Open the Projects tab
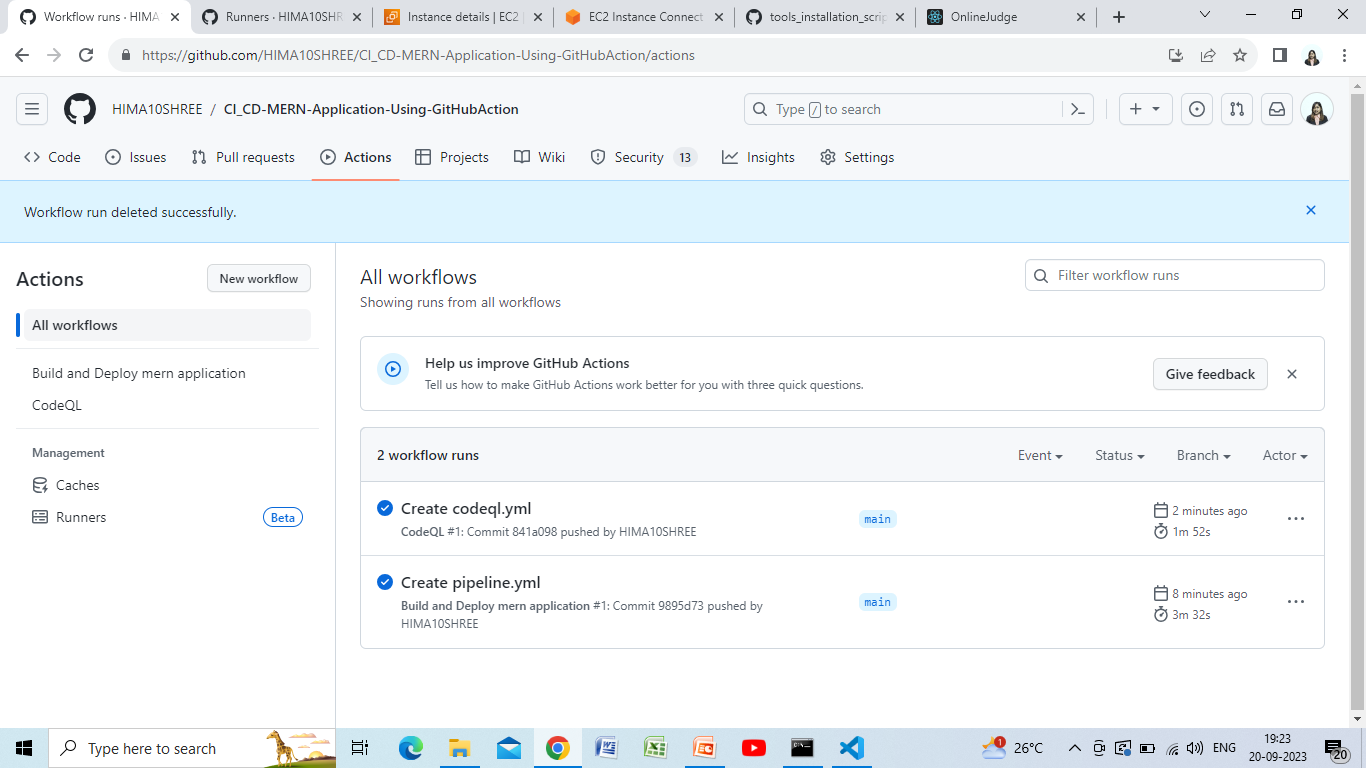Viewport: 1366px width, 768px height. 452,157
